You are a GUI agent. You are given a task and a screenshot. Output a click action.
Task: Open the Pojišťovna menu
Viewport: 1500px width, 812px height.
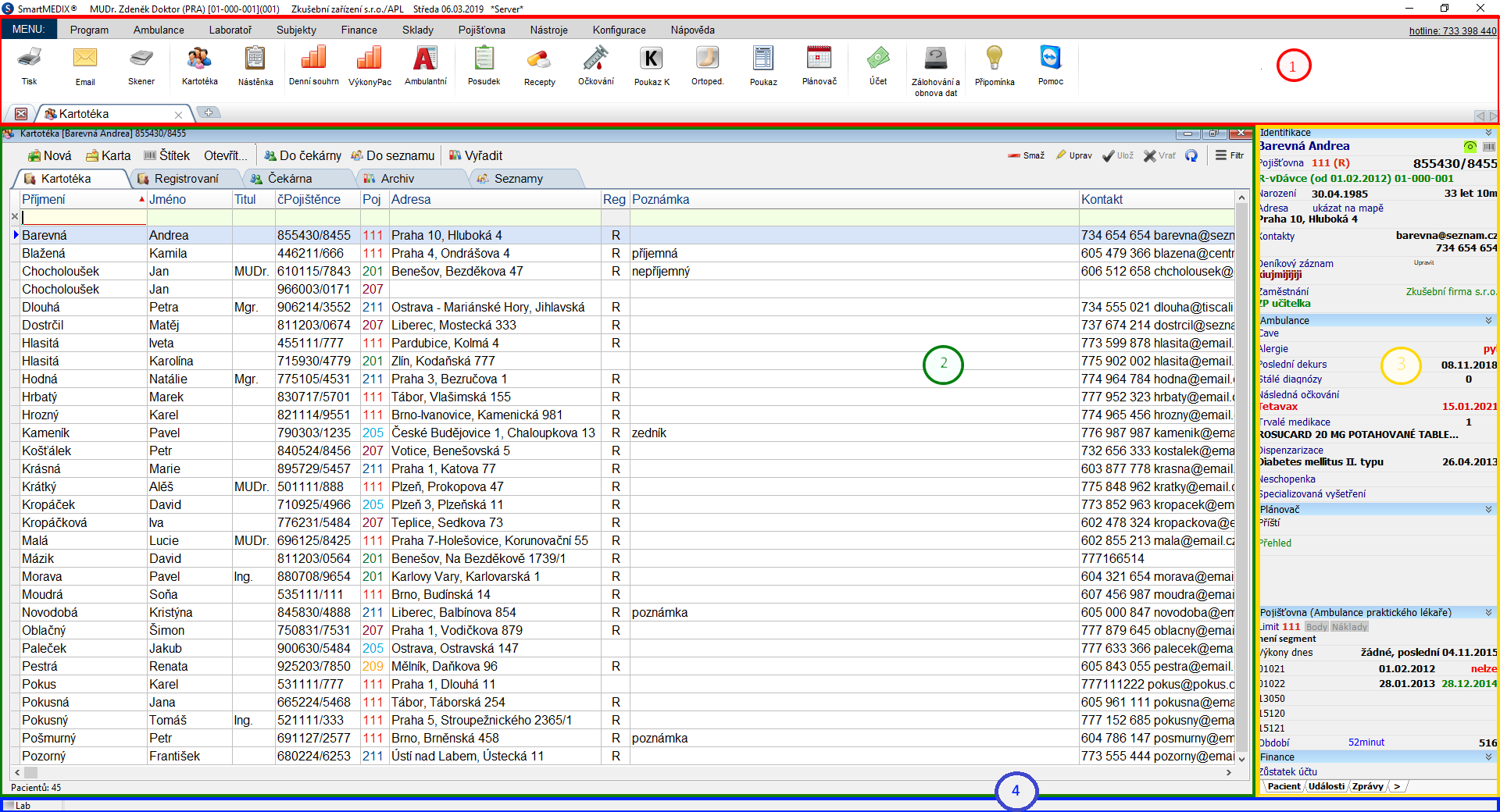(481, 30)
